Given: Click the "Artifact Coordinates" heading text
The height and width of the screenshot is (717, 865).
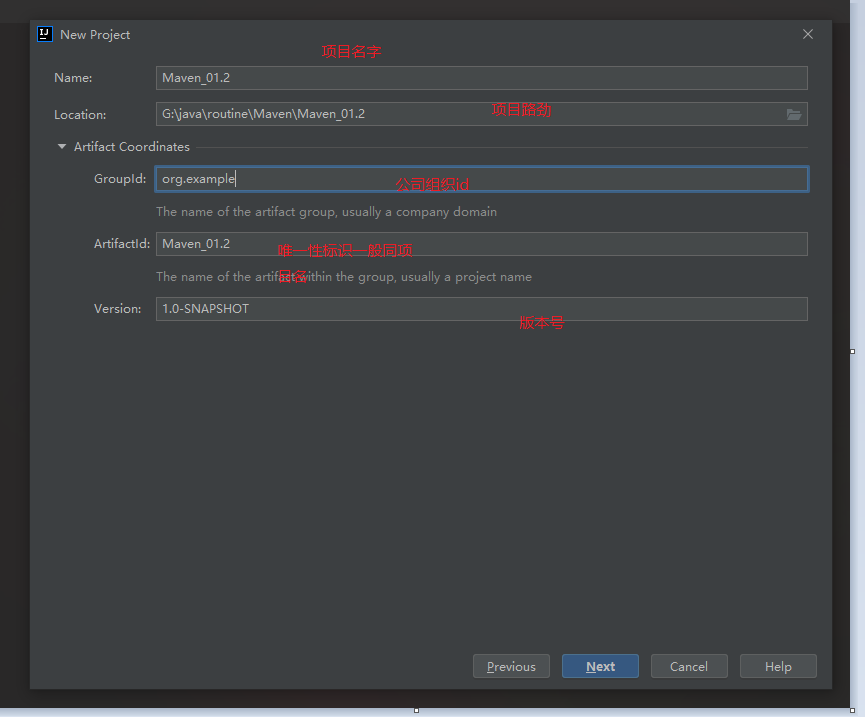Looking at the screenshot, I should coord(132,147).
